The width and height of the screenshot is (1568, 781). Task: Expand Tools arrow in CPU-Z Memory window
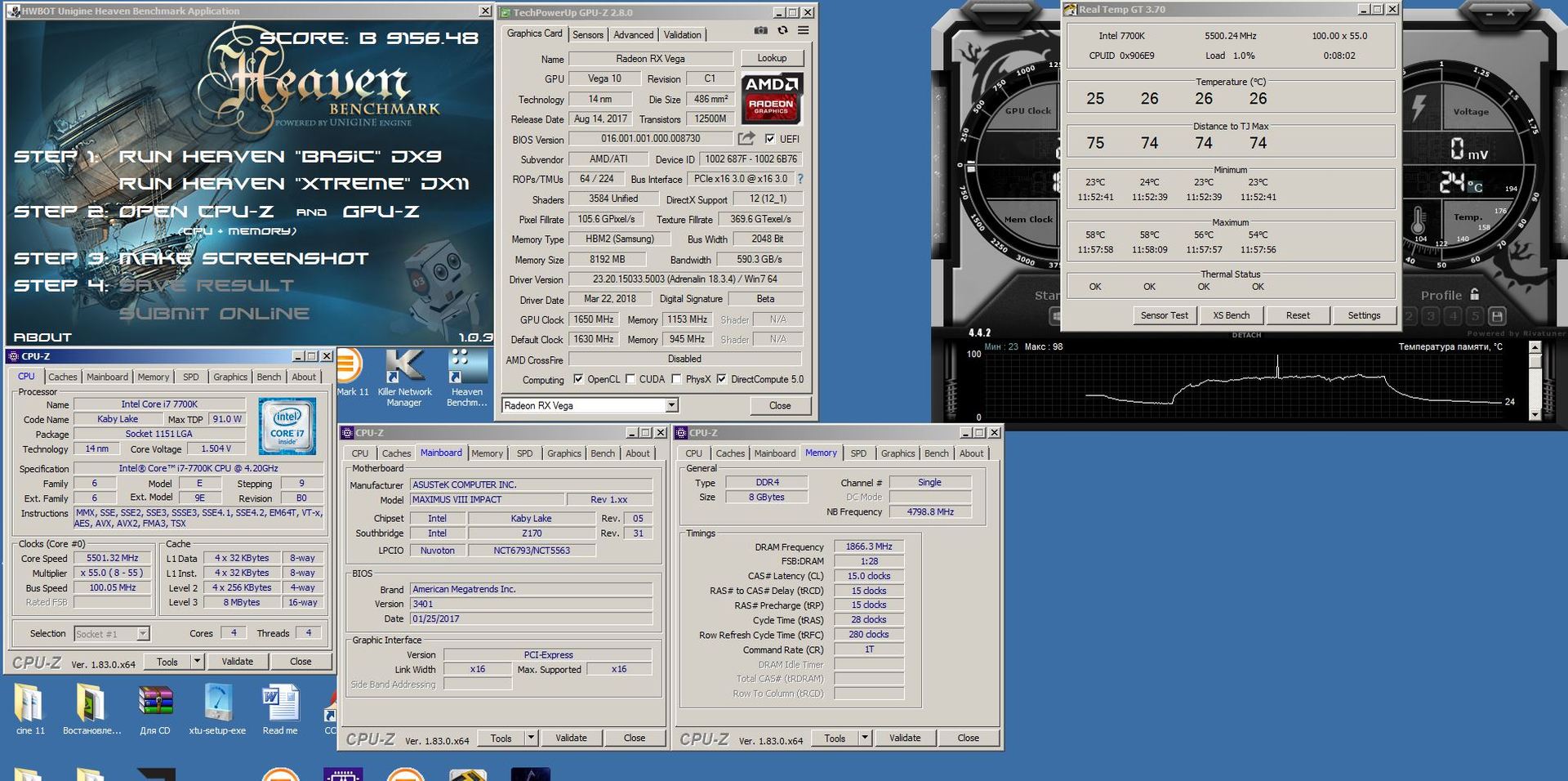[x=865, y=738]
